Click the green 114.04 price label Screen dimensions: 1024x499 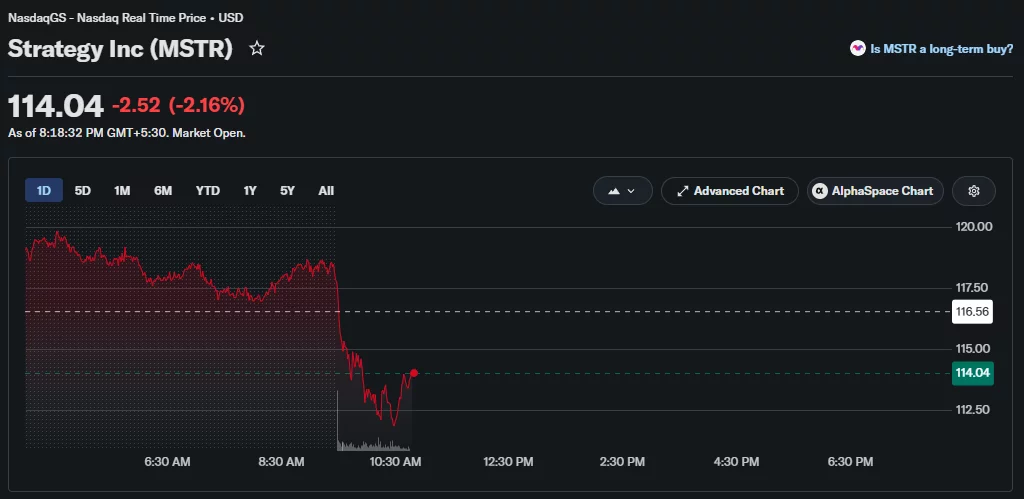tap(972, 373)
